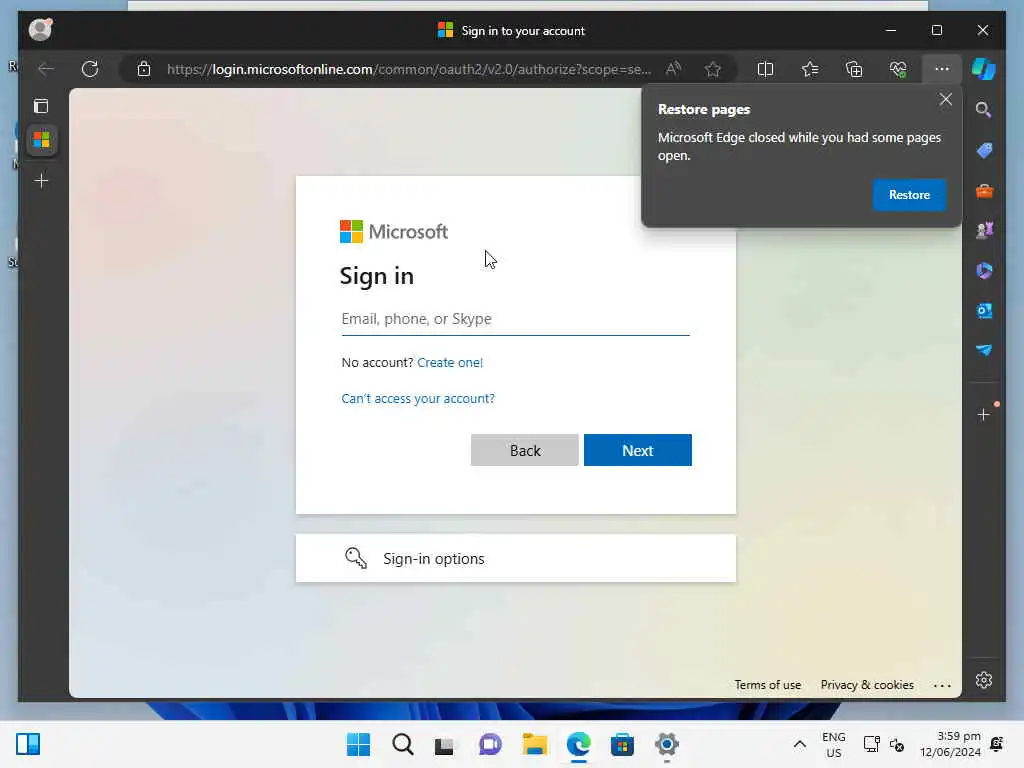The image size is (1024, 768).
Task: Open sidebar Microsoft 365 icon
Action: tap(984, 270)
